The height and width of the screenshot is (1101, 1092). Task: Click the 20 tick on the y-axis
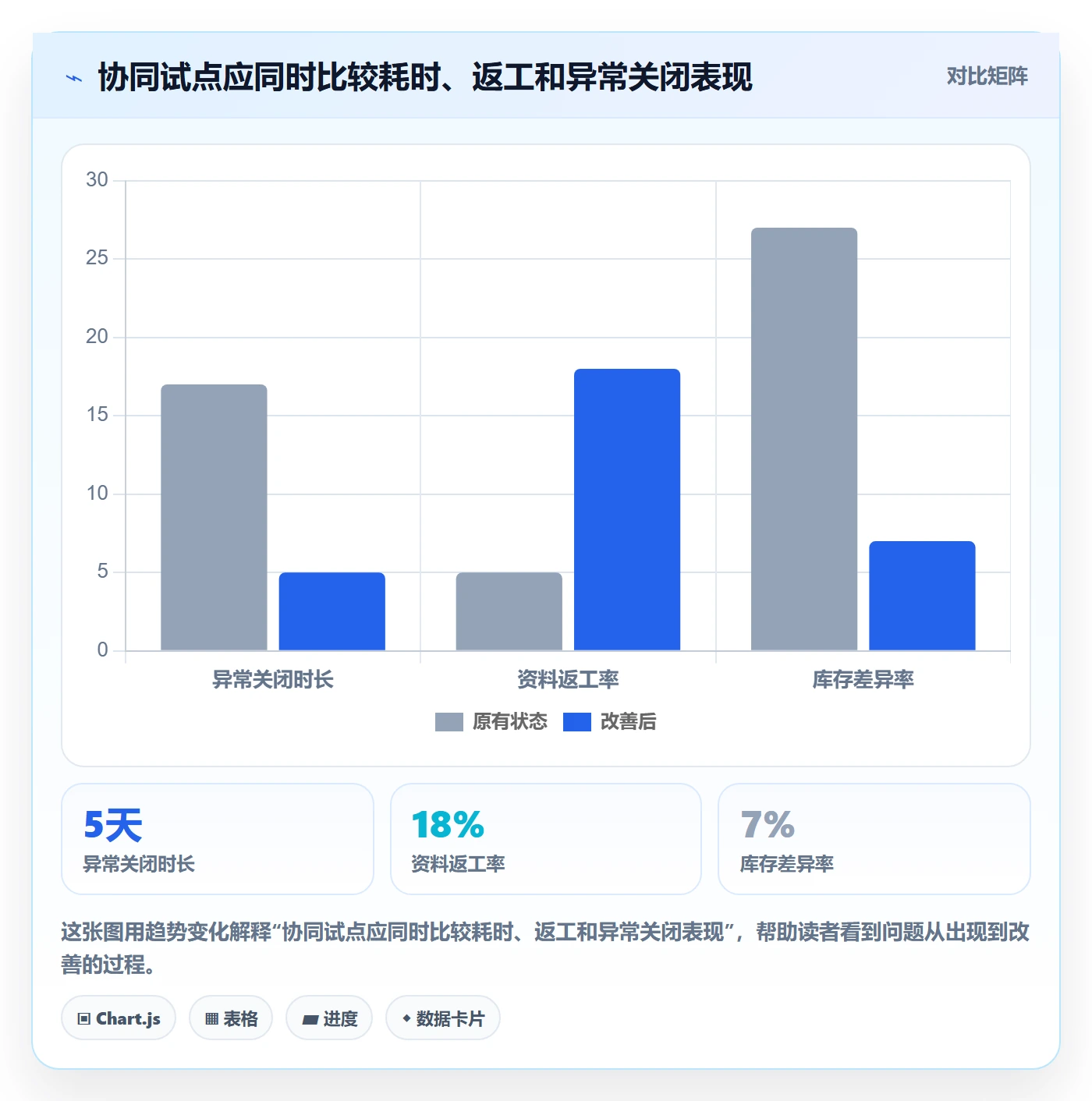97,337
